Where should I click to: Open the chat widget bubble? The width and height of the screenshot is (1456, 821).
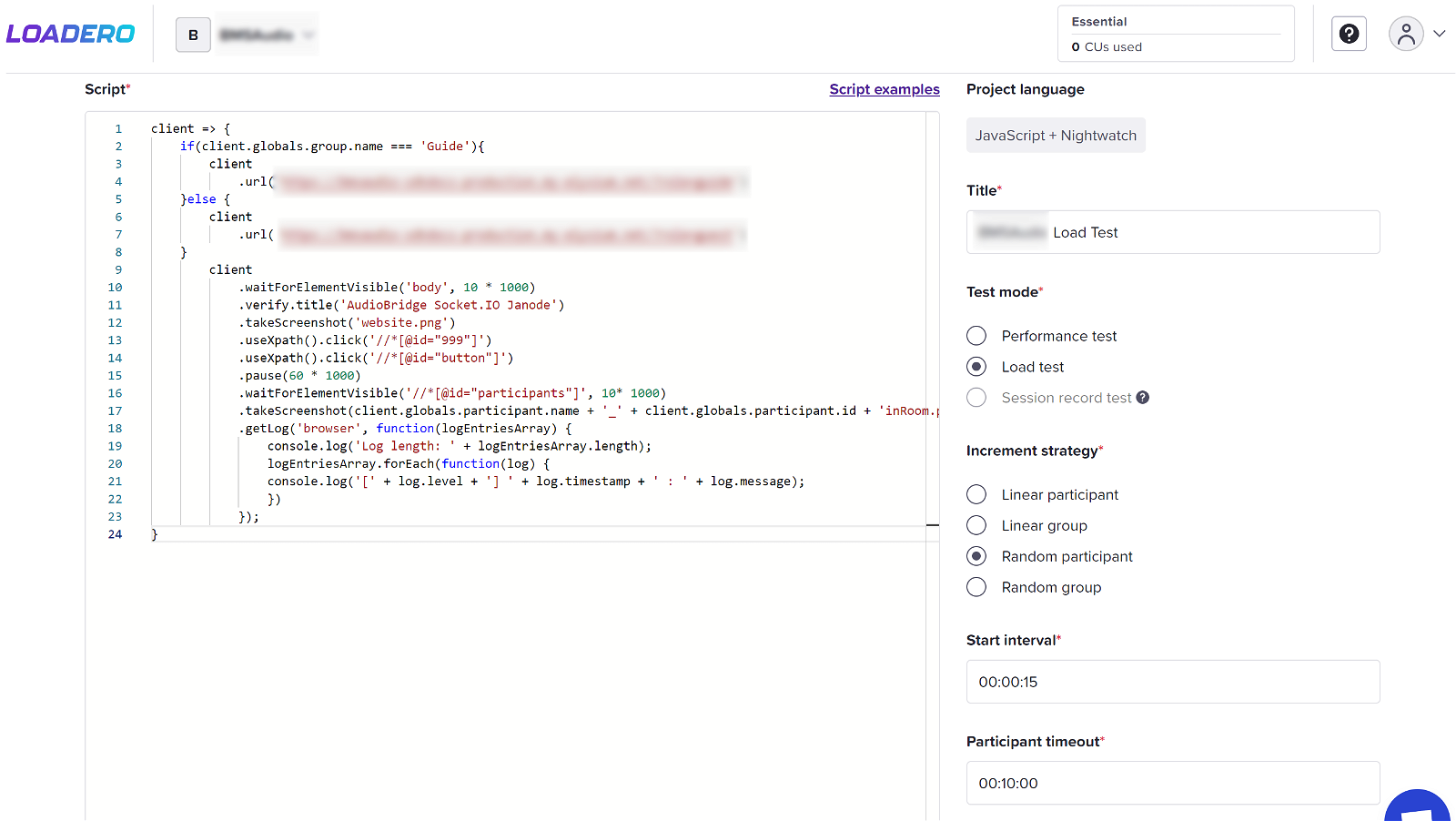1417,807
